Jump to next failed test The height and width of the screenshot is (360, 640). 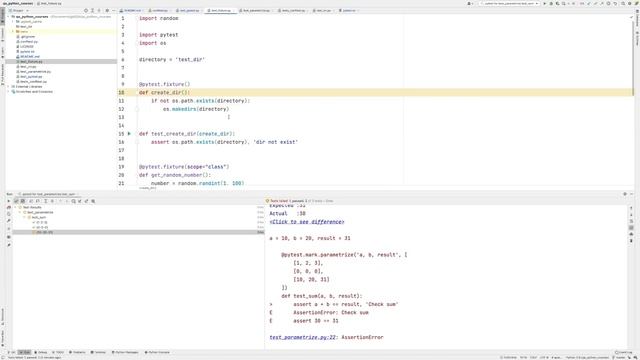point(67,201)
